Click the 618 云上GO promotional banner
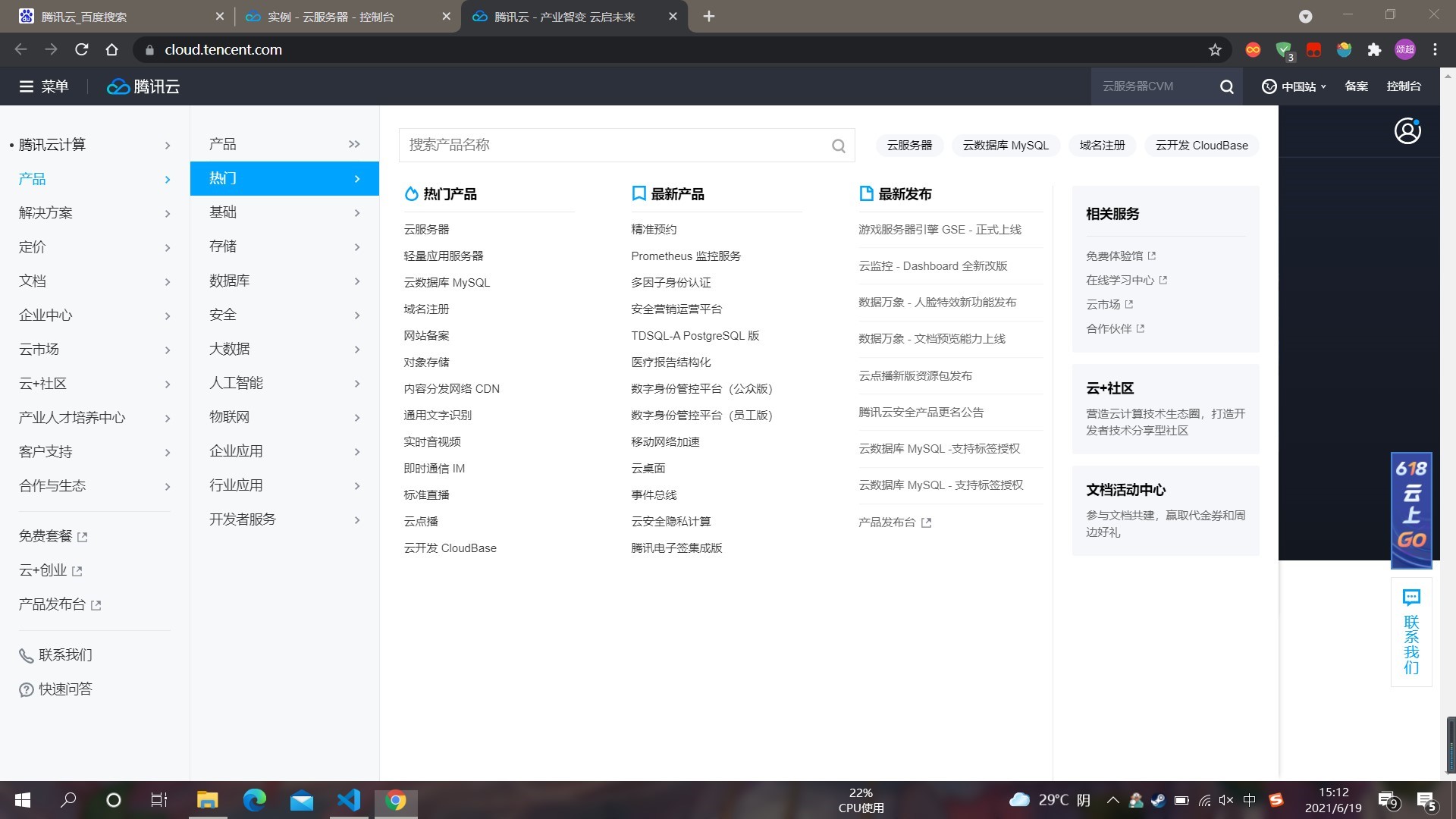Viewport: 1456px width, 819px height. (1411, 510)
